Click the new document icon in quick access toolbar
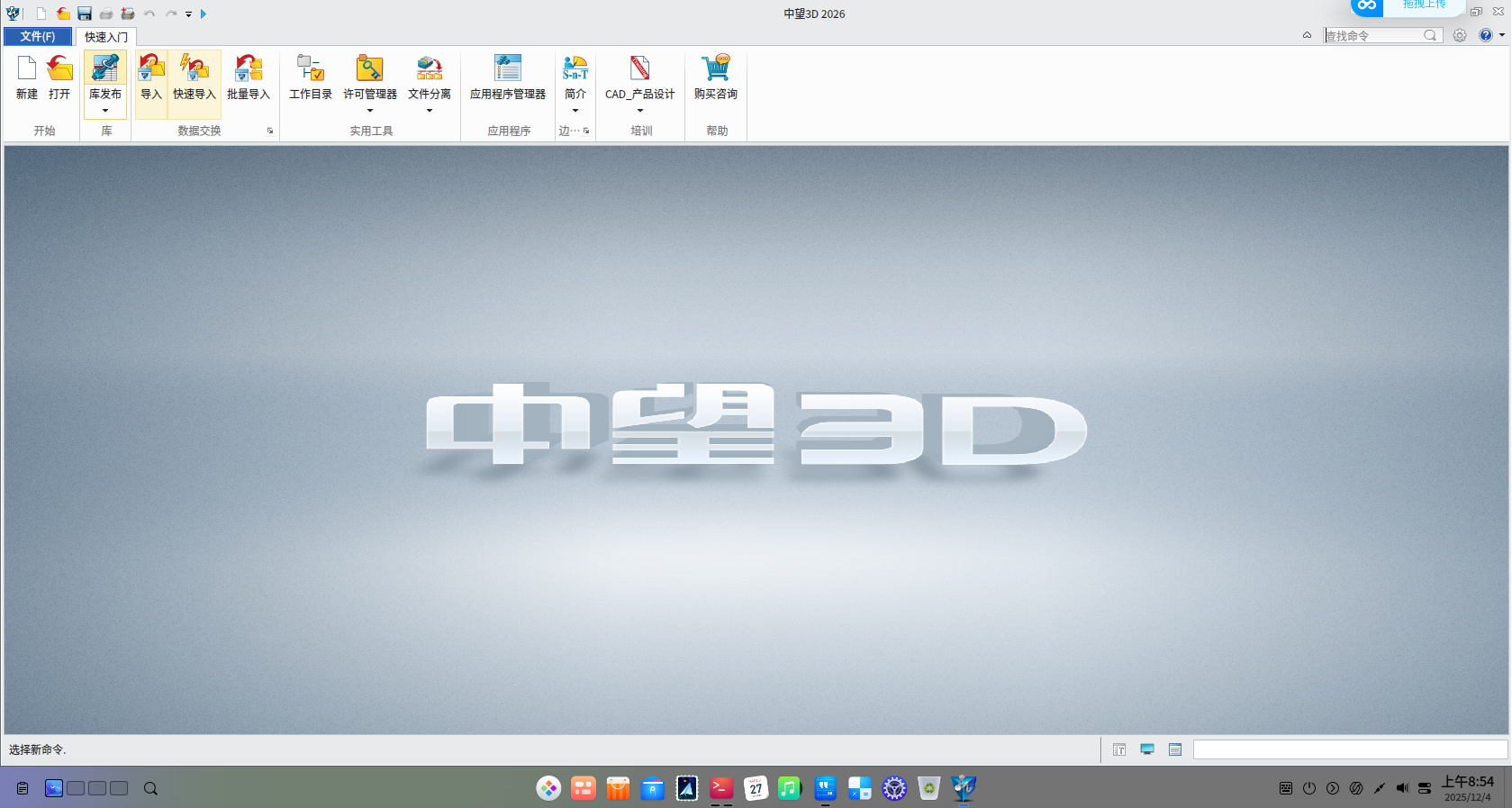Image resolution: width=1512 pixels, height=808 pixels. (x=41, y=14)
